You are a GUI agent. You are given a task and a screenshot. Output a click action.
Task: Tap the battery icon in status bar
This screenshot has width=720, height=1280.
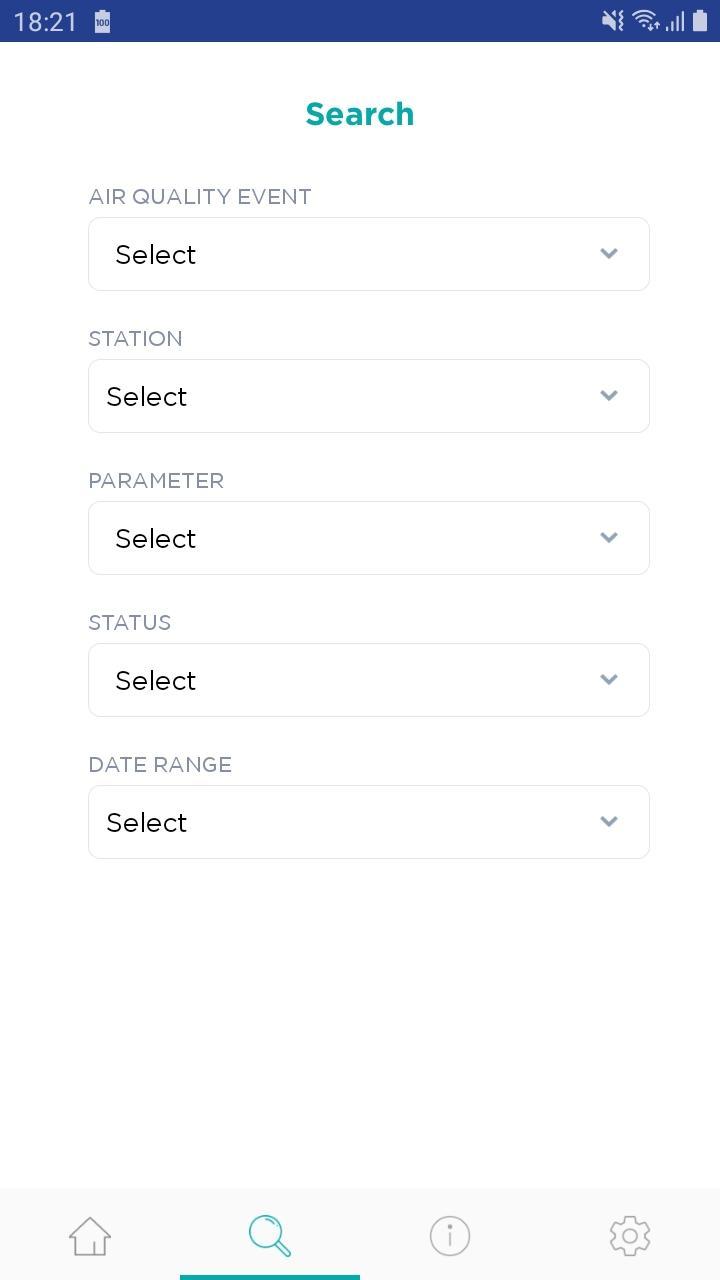point(700,21)
